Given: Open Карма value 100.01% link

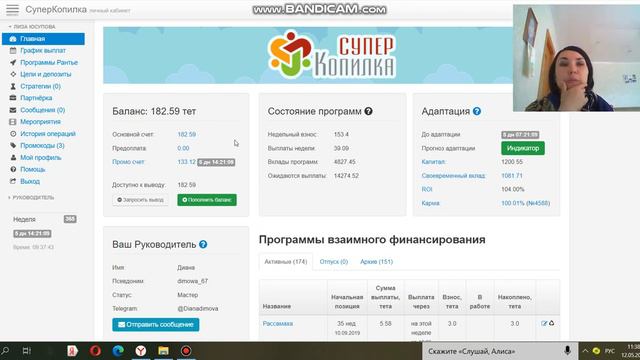Looking at the screenshot, I should coord(525,203).
